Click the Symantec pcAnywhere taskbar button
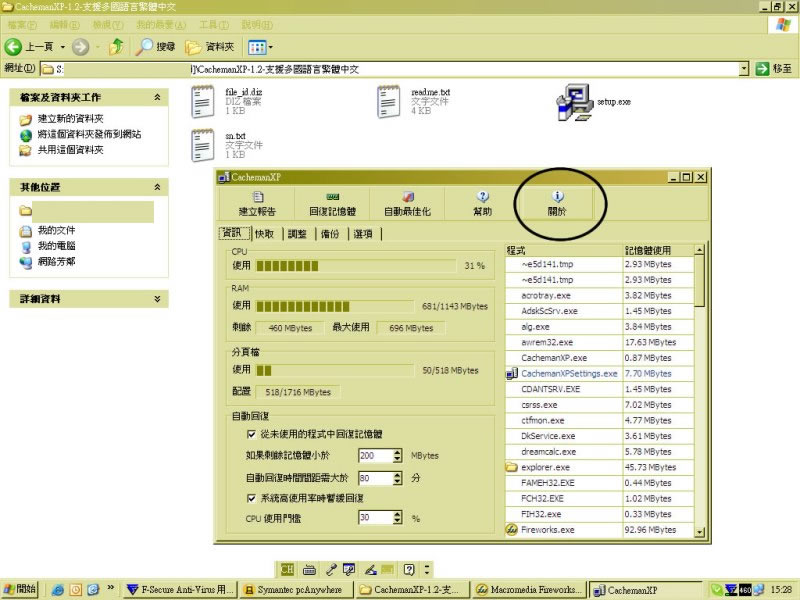This screenshot has height=600, width=800. [297, 589]
